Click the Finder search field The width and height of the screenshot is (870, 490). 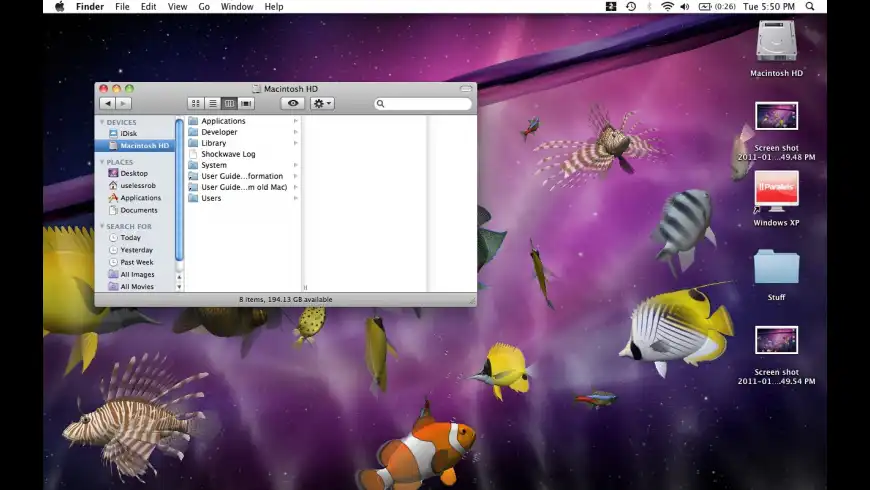[x=425, y=103]
